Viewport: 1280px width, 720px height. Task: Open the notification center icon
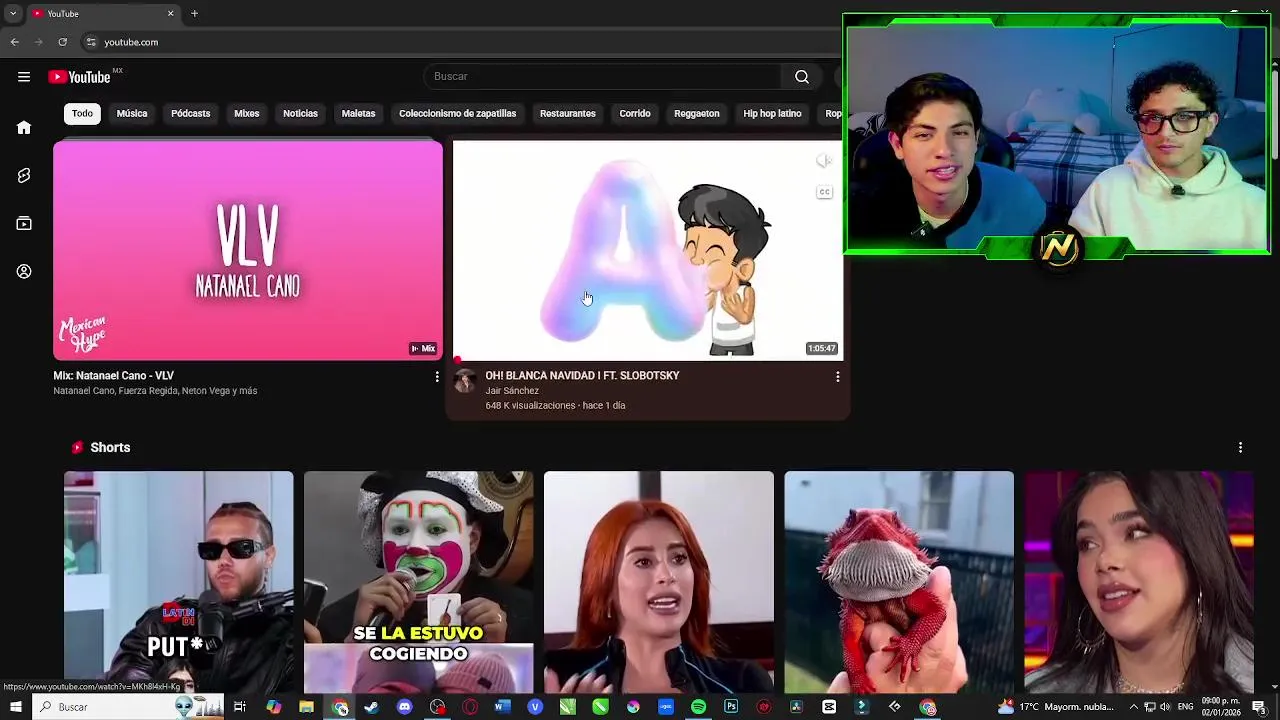tap(1259, 707)
